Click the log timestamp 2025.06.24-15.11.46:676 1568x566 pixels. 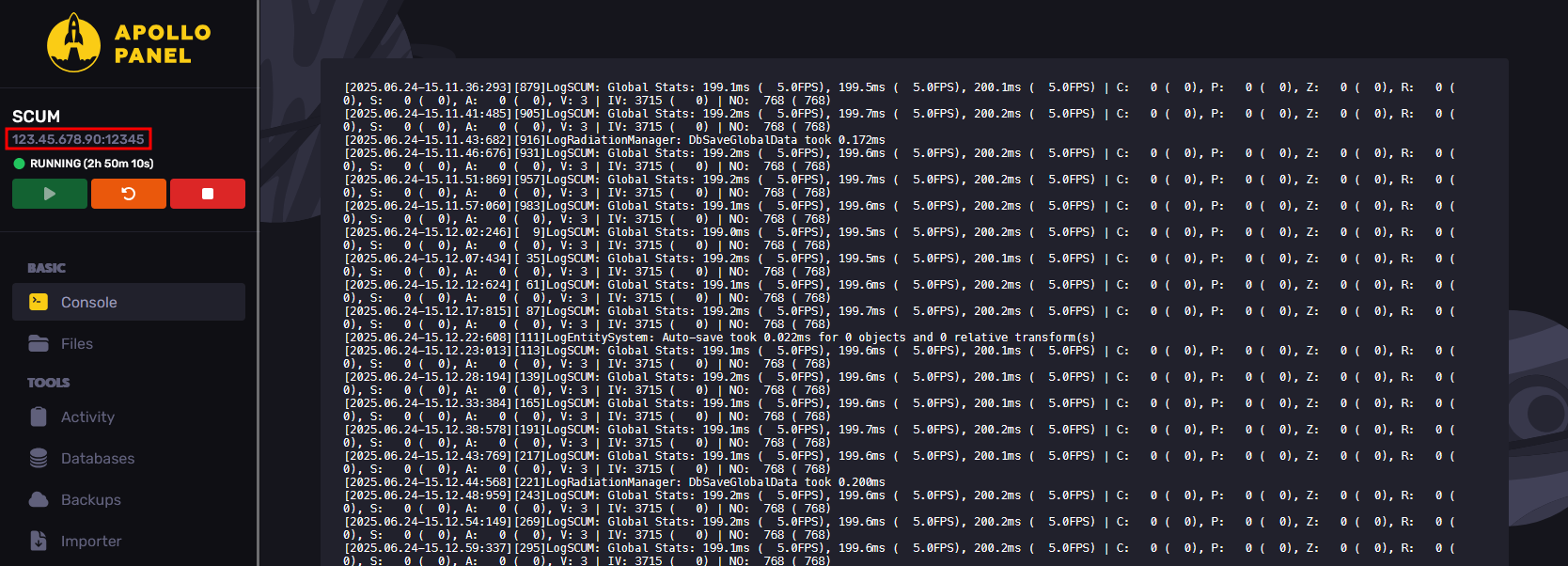[x=429, y=153]
